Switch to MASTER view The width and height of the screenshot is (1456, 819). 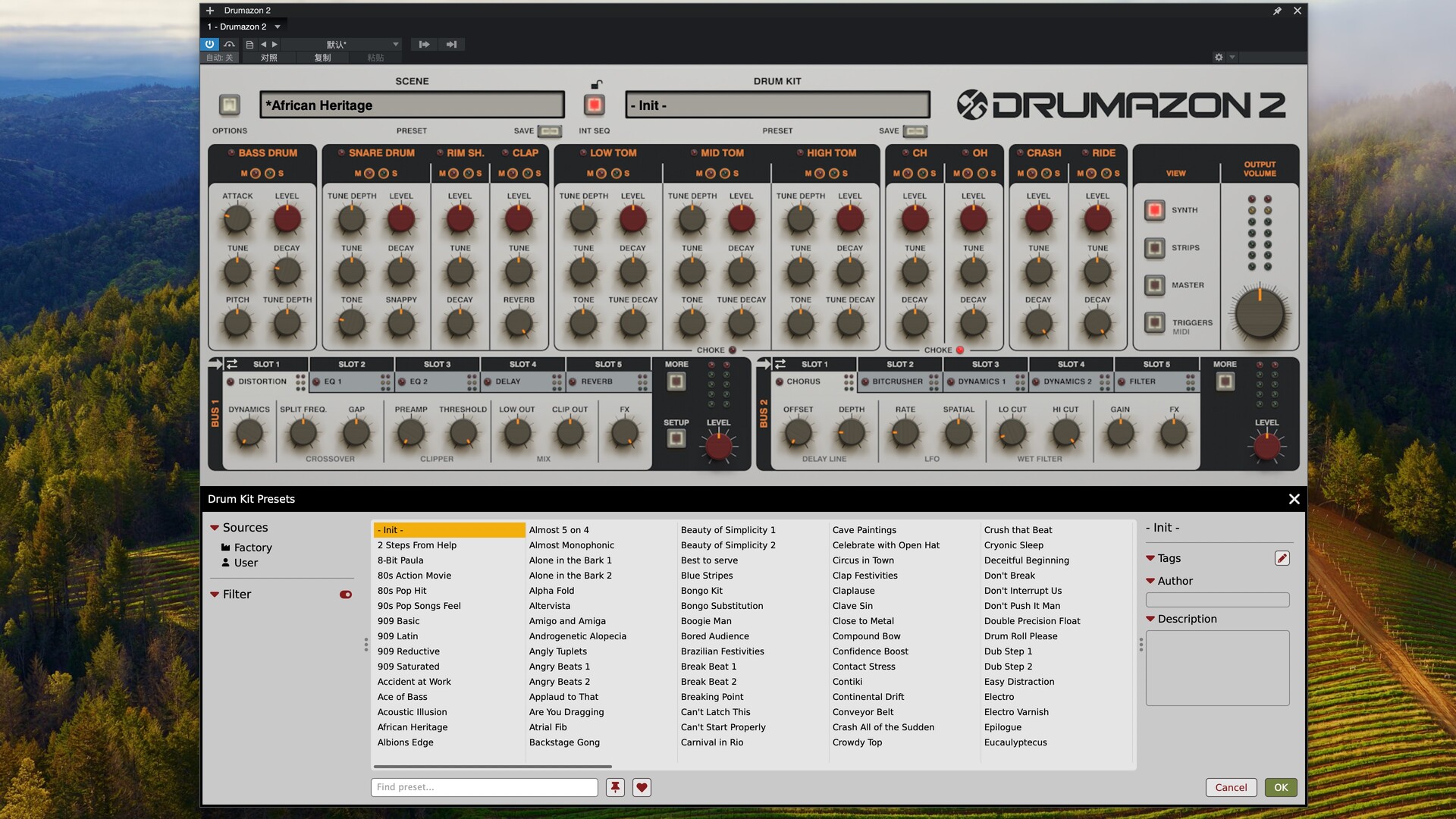[1154, 285]
